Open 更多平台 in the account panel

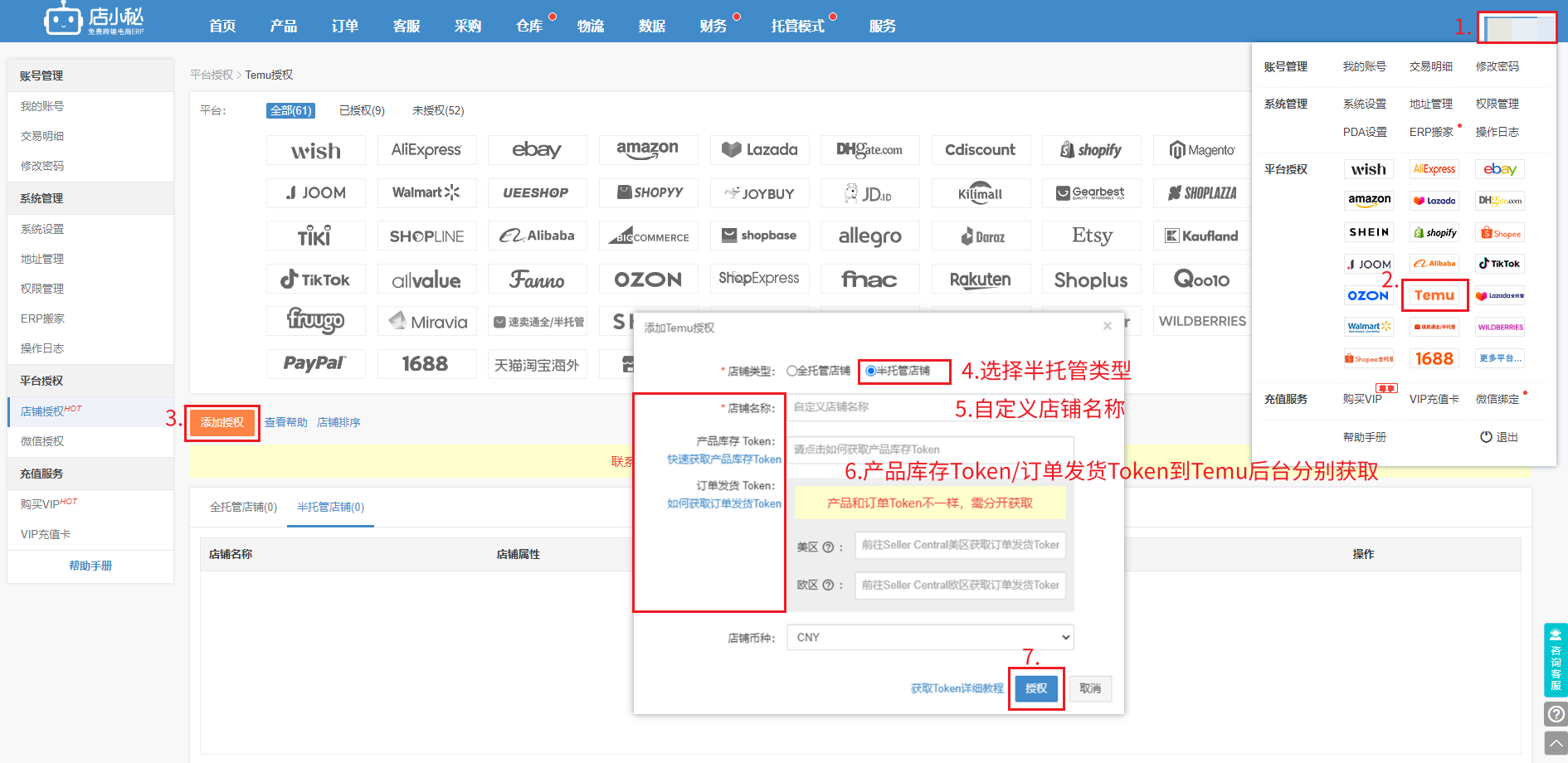[x=1501, y=358]
